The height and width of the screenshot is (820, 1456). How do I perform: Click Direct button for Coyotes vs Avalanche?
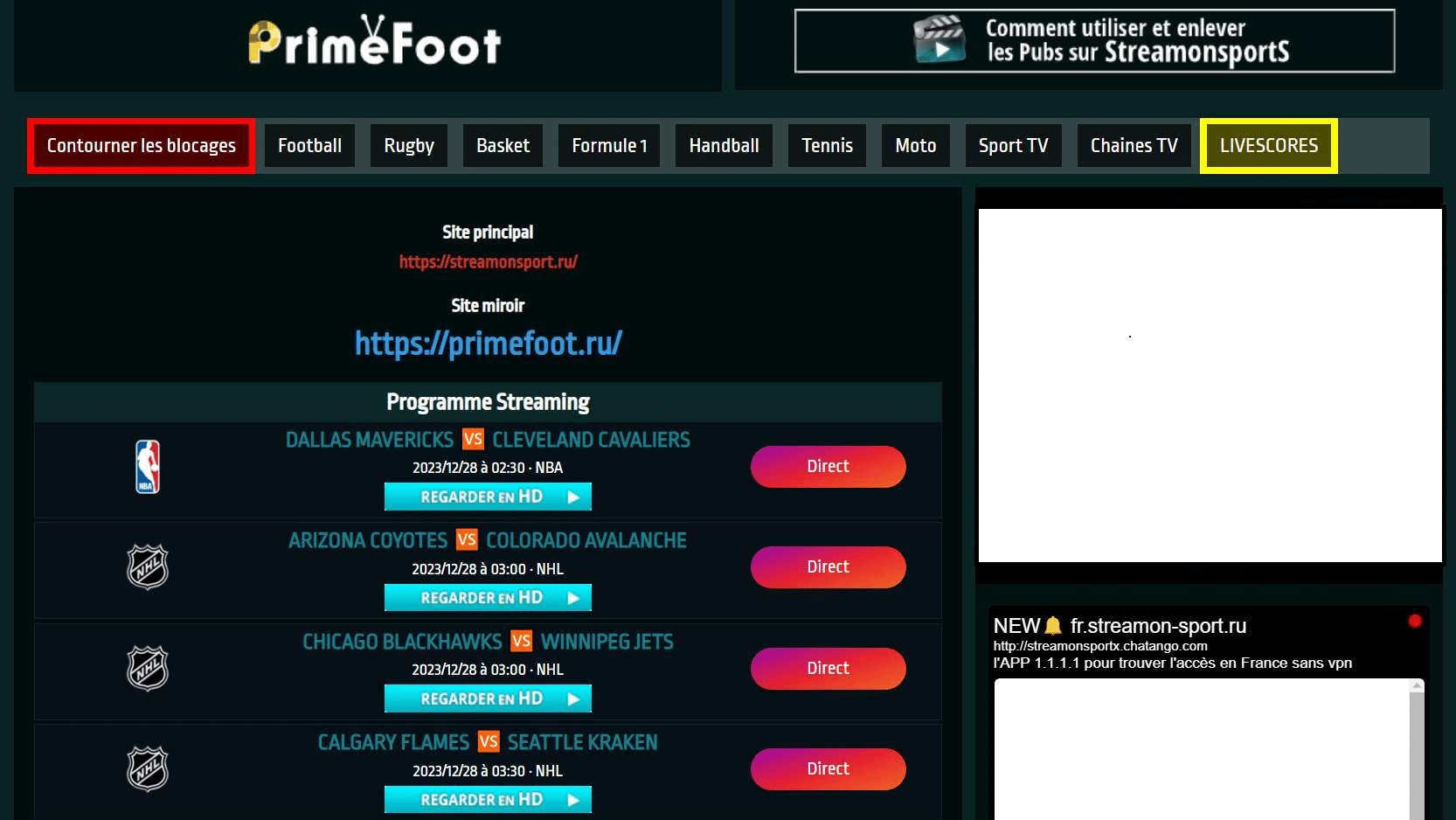pyautogui.click(x=828, y=567)
